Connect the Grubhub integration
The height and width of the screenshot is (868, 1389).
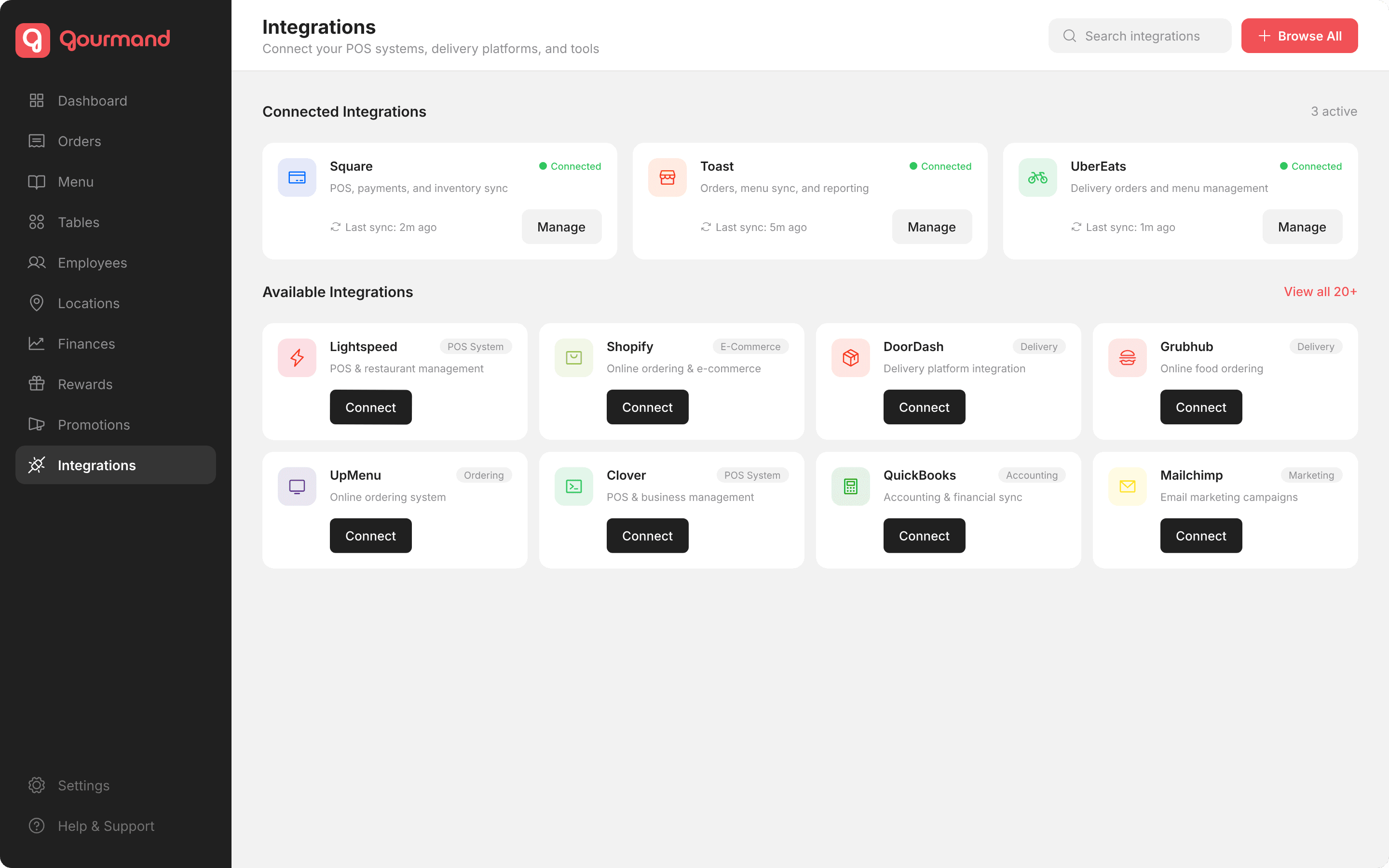1201,407
